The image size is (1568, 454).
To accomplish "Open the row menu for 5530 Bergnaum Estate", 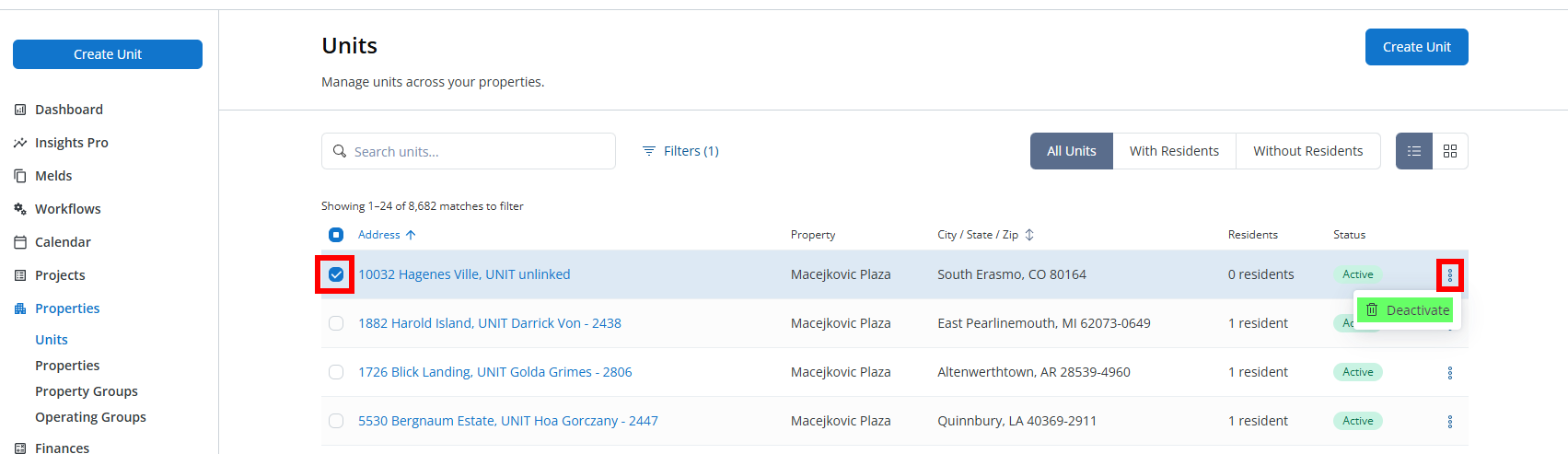I will click(x=1450, y=422).
